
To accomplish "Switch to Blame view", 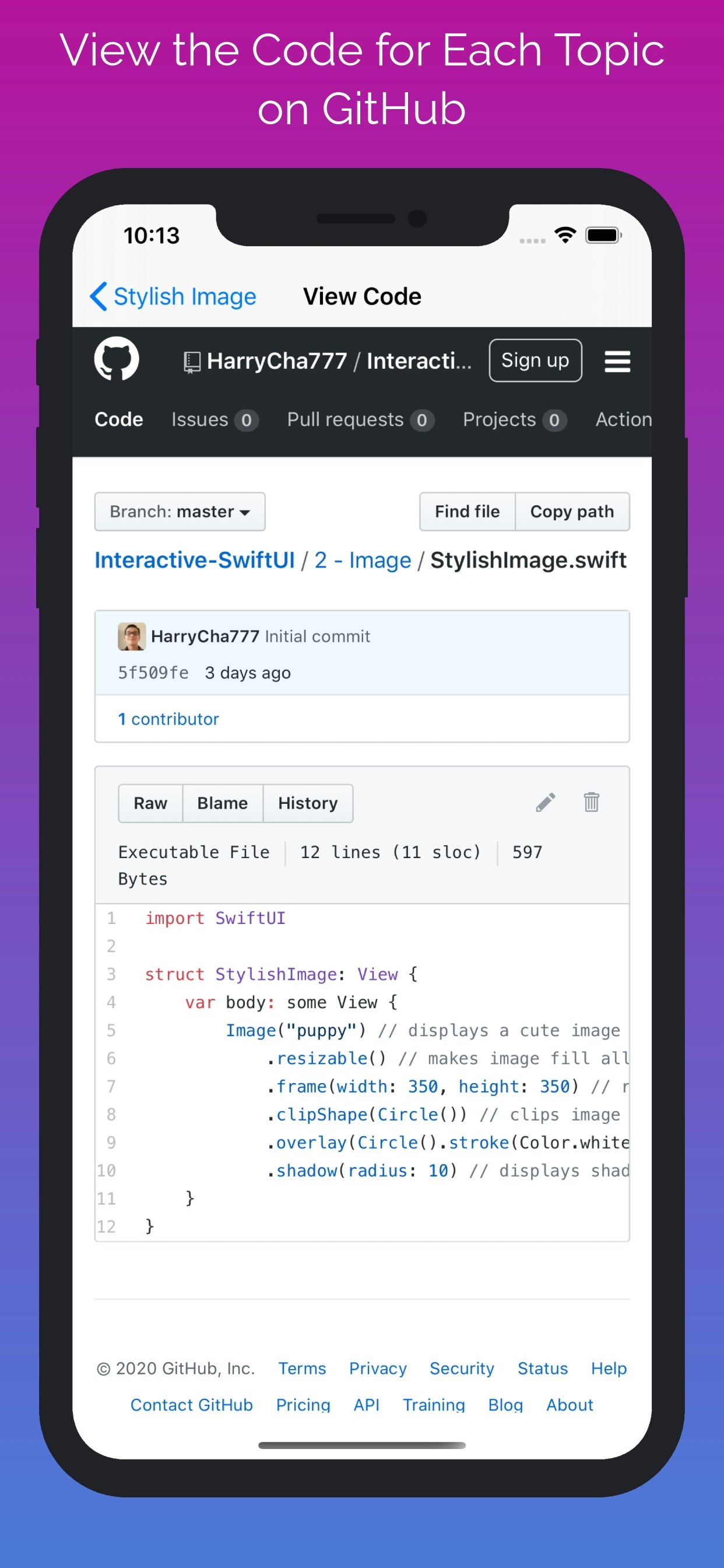I will [x=222, y=803].
